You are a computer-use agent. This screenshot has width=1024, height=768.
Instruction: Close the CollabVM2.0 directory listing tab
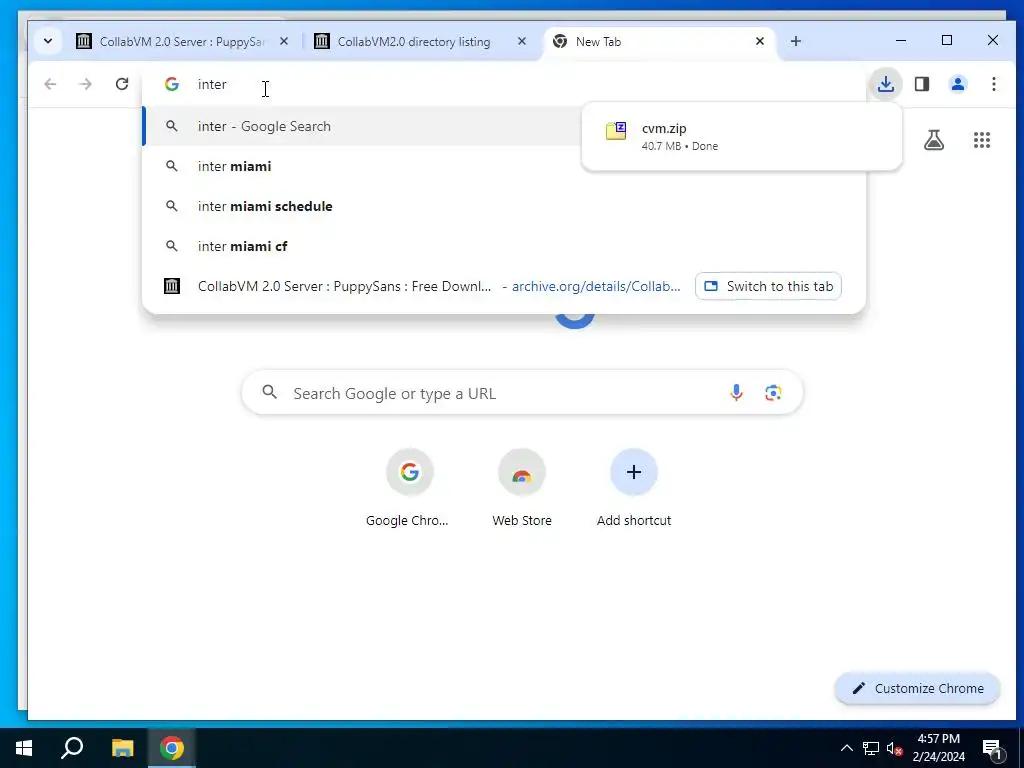(x=522, y=41)
